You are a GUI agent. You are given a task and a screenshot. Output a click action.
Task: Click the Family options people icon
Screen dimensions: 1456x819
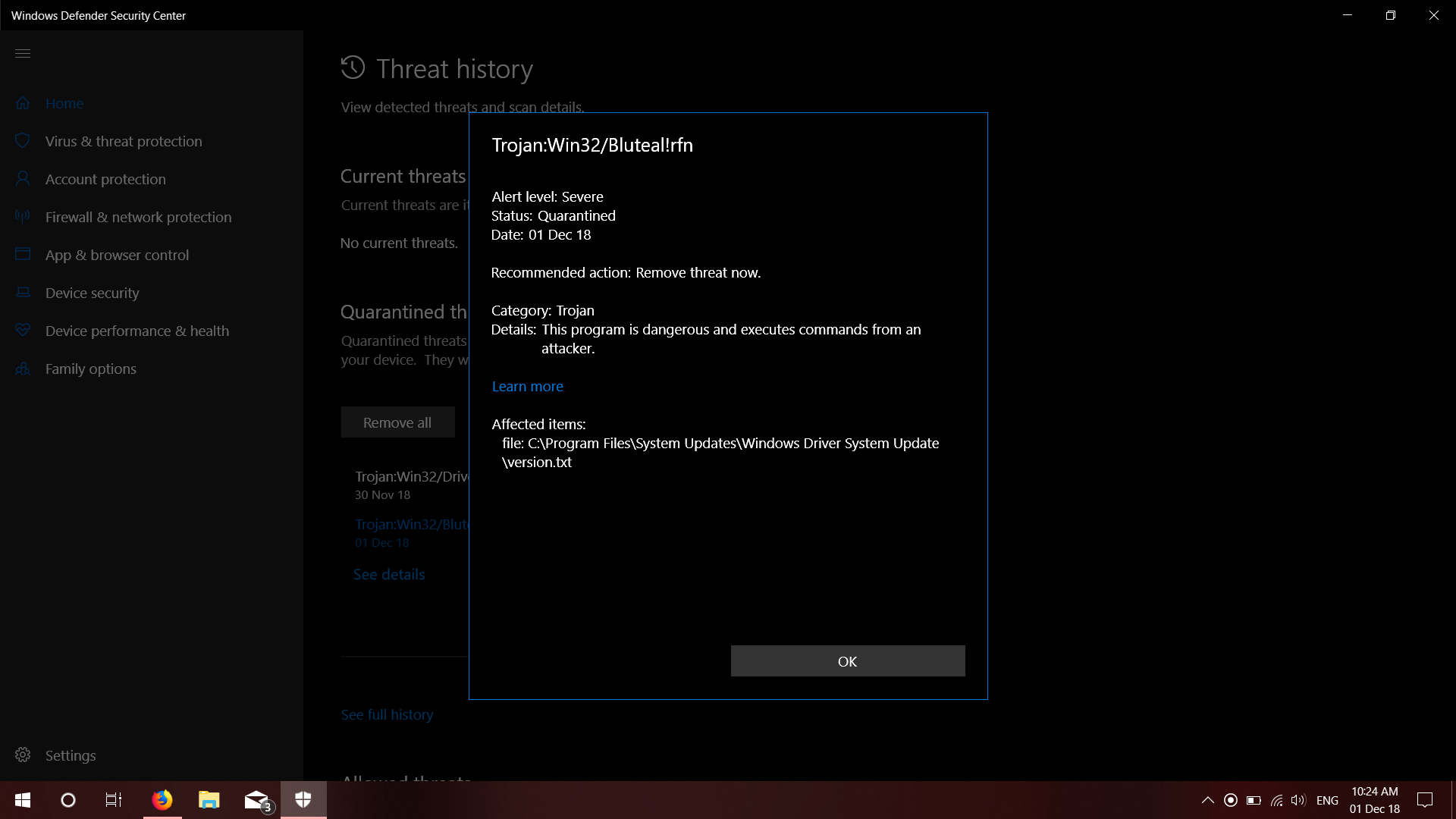(23, 369)
